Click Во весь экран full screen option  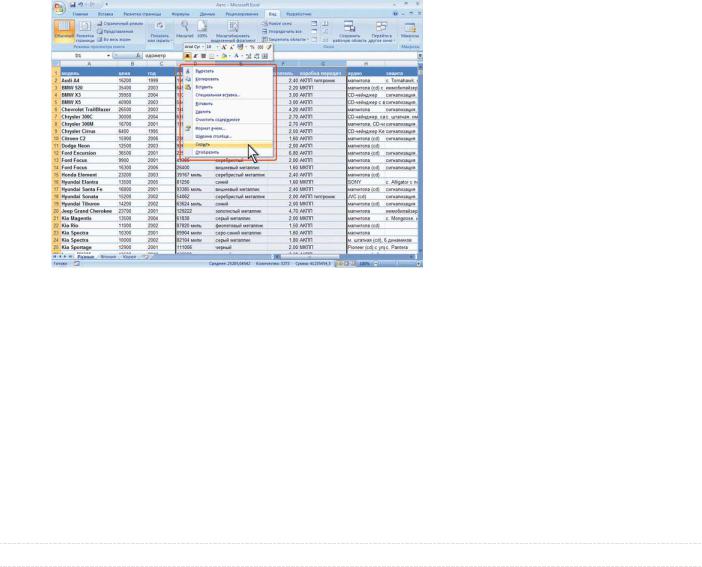[114, 39]
